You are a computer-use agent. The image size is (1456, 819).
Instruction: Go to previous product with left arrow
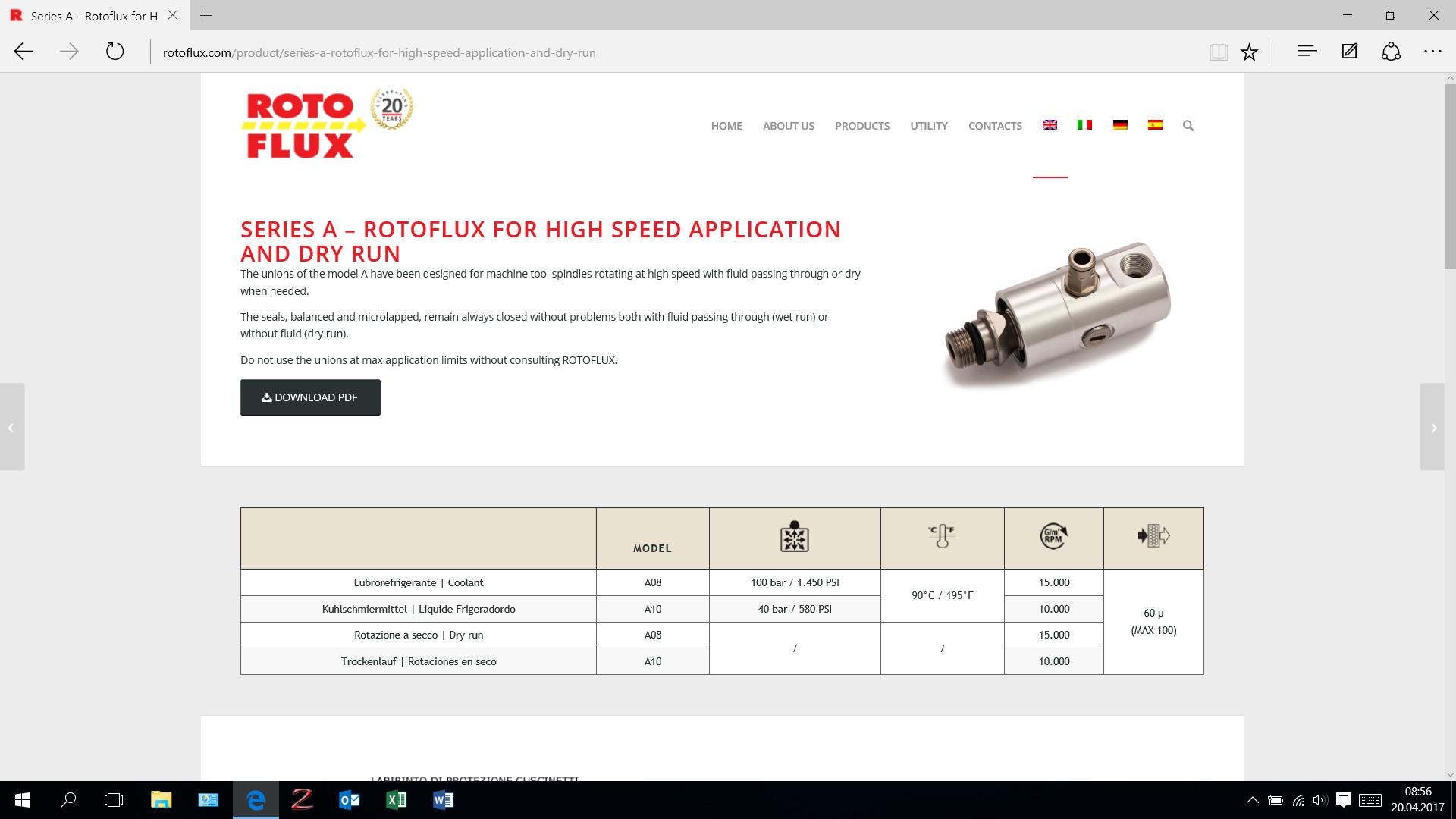tap(11, 428)
